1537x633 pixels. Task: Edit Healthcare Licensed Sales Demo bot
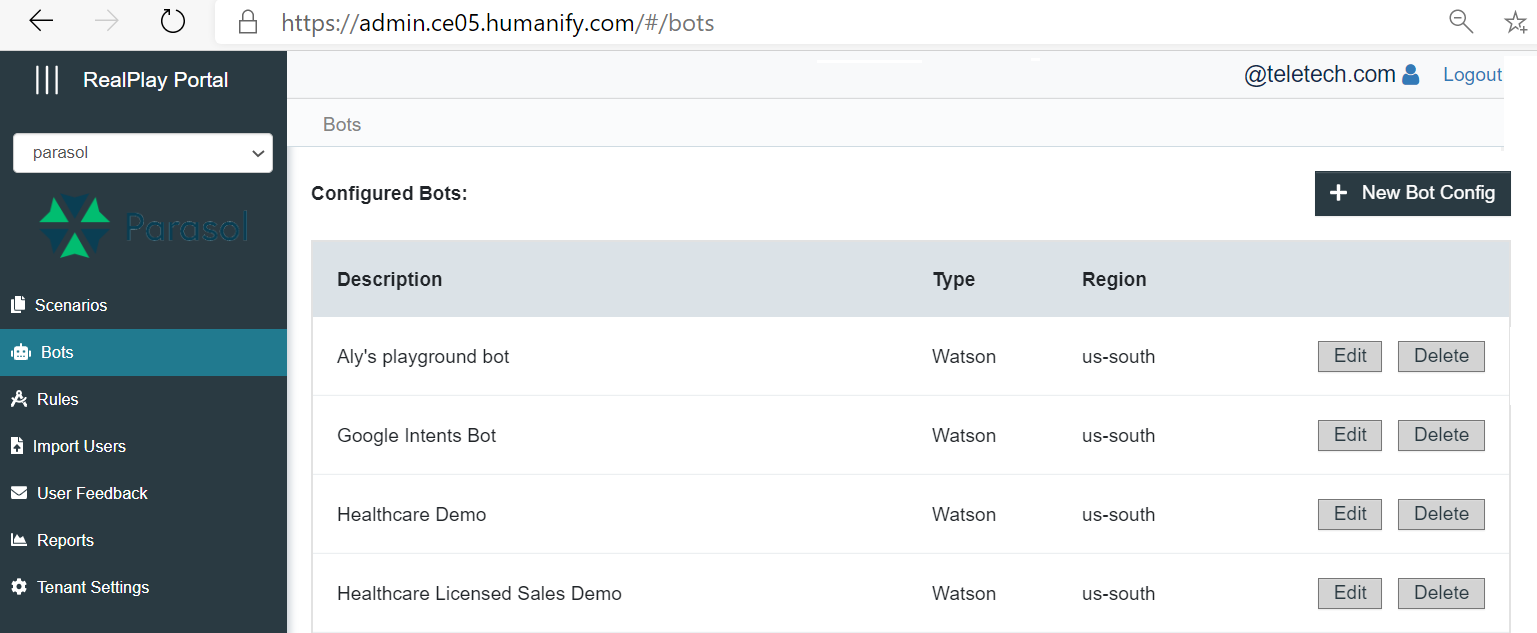click(x=1350, y=593)
